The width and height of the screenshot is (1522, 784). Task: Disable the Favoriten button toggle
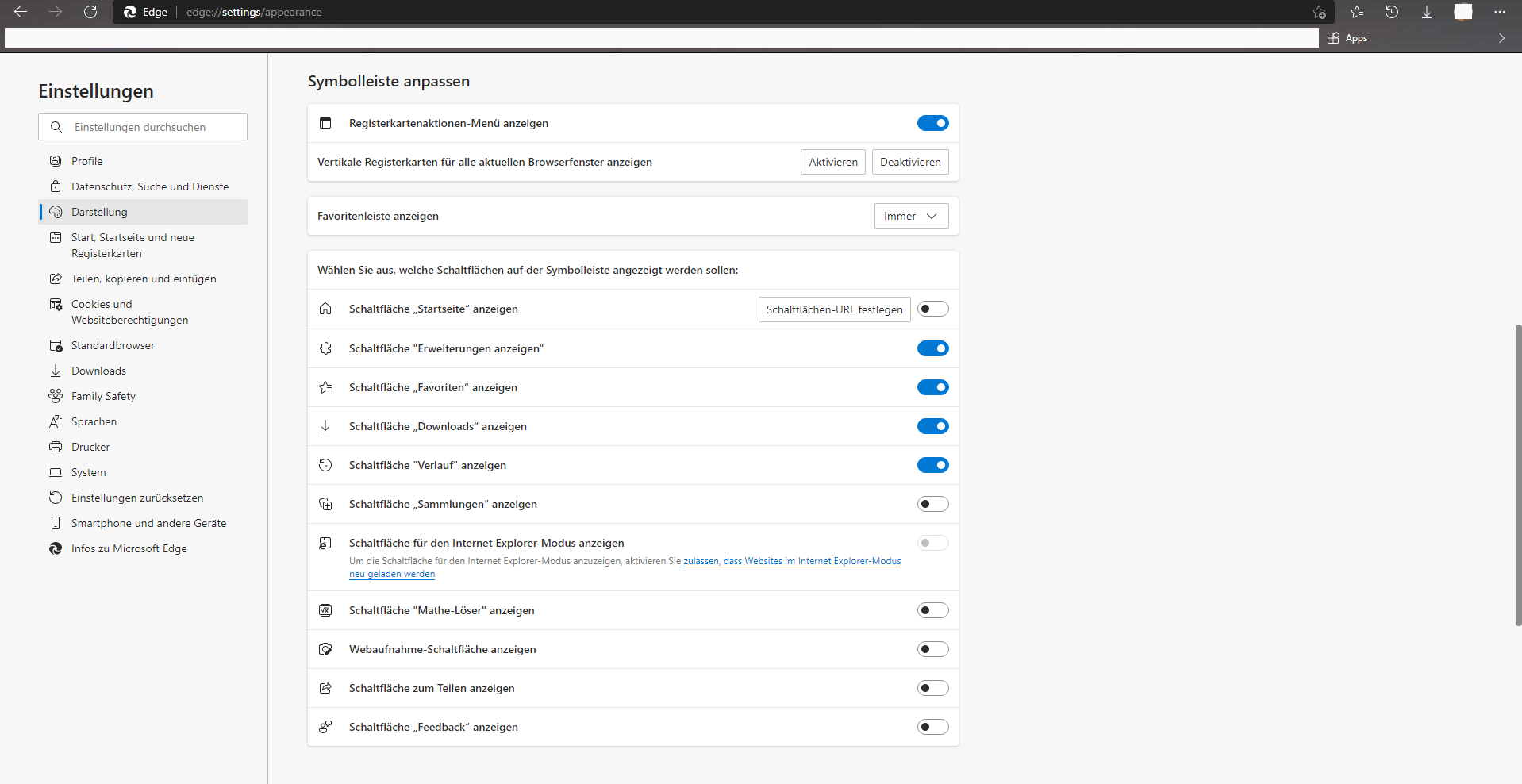tap(932, 387)
